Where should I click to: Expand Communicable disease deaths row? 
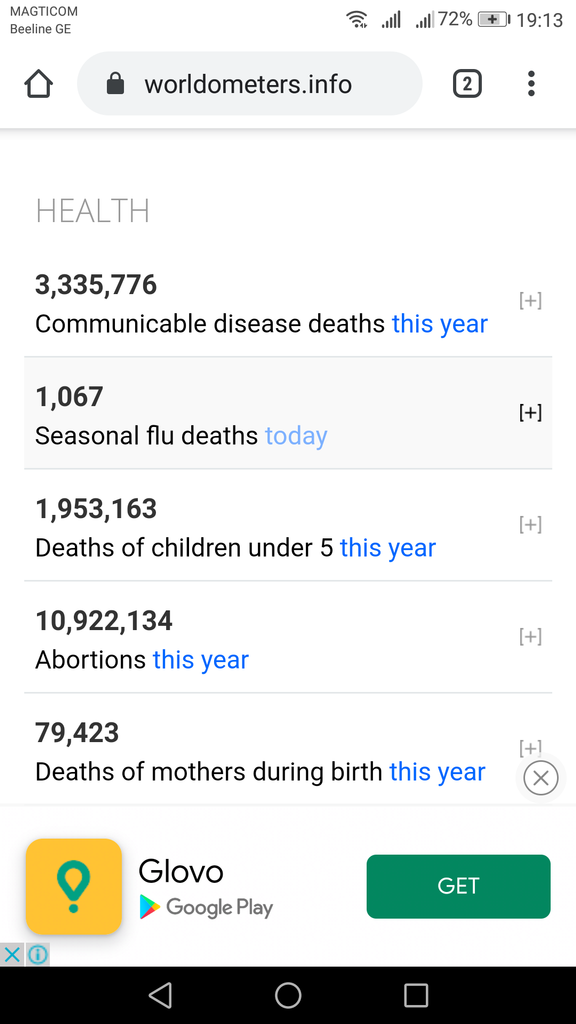tap(530, 300)
